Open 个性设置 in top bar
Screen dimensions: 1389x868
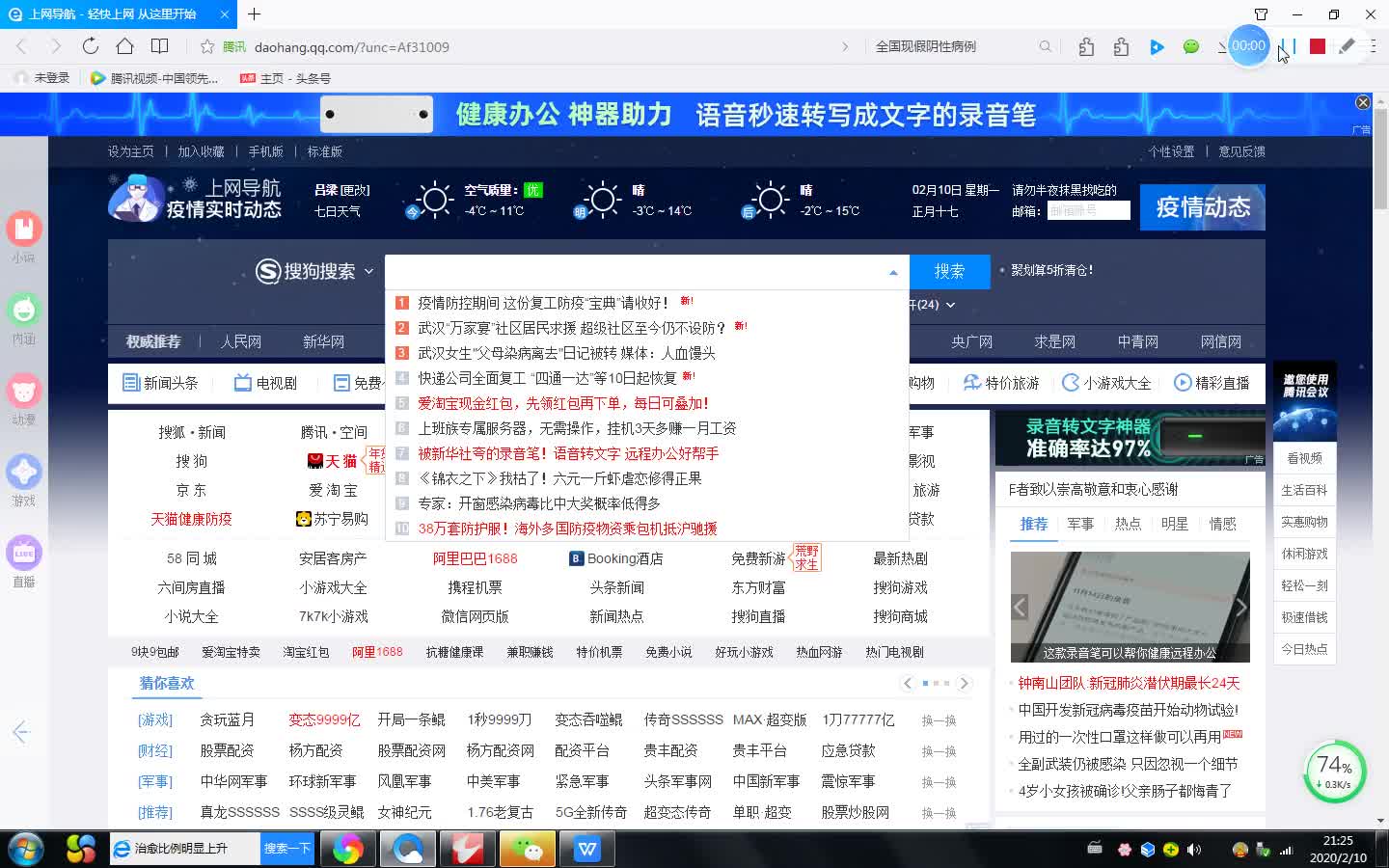click(x=1171, y=151)
